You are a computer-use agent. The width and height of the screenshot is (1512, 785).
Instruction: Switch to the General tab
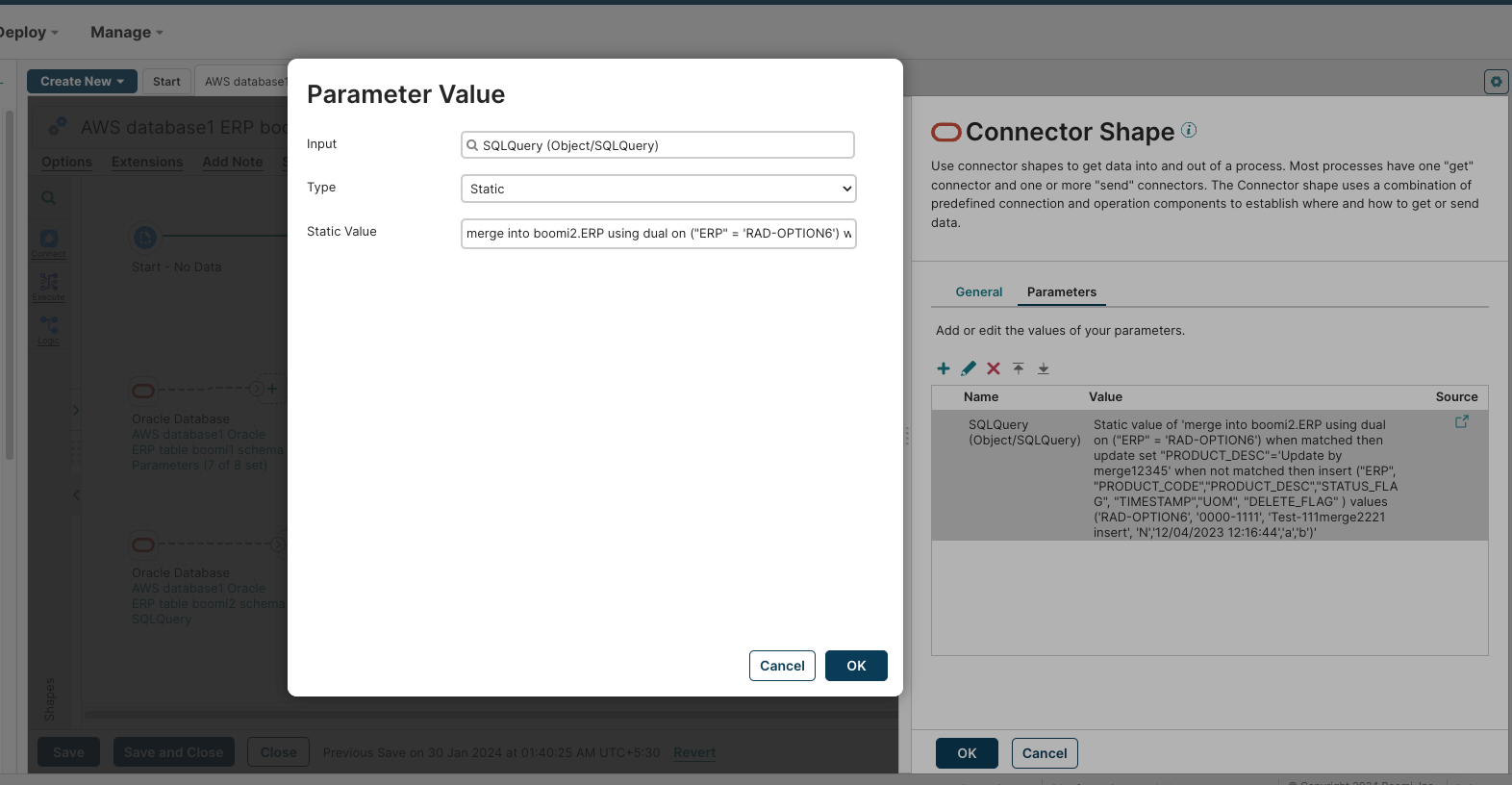coord(978,292)
